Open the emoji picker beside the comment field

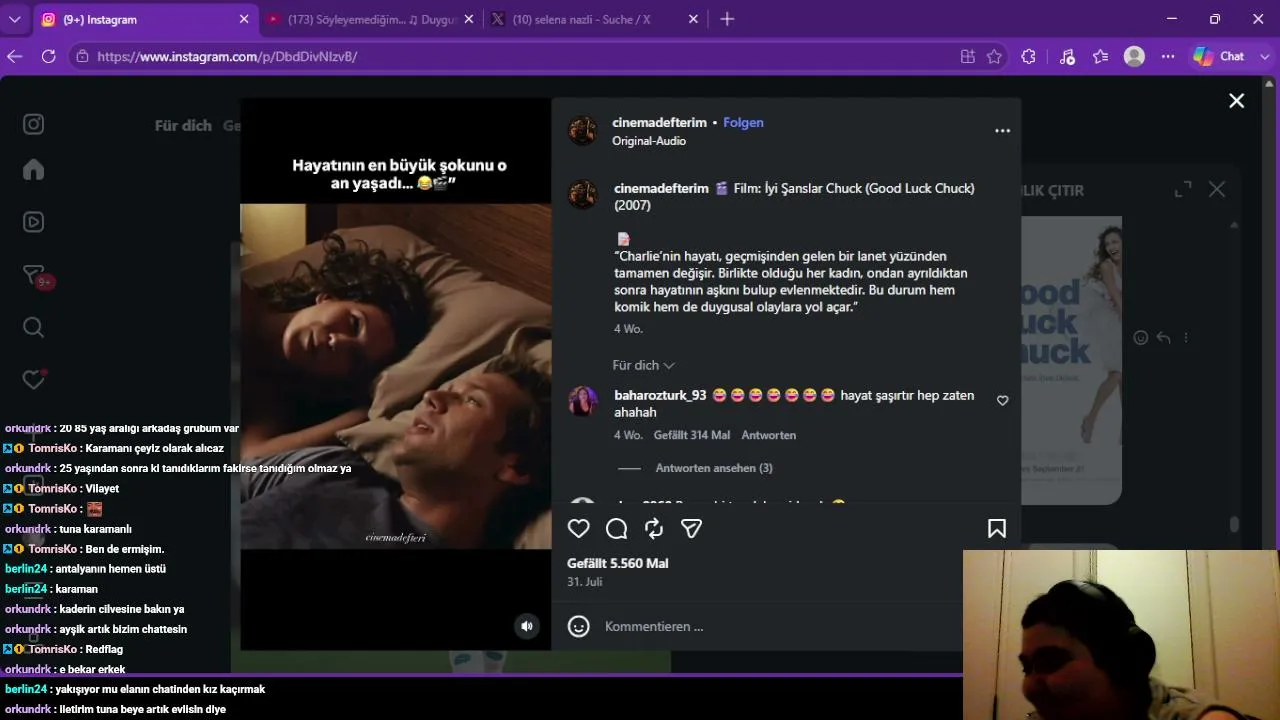tap(578, 626)
